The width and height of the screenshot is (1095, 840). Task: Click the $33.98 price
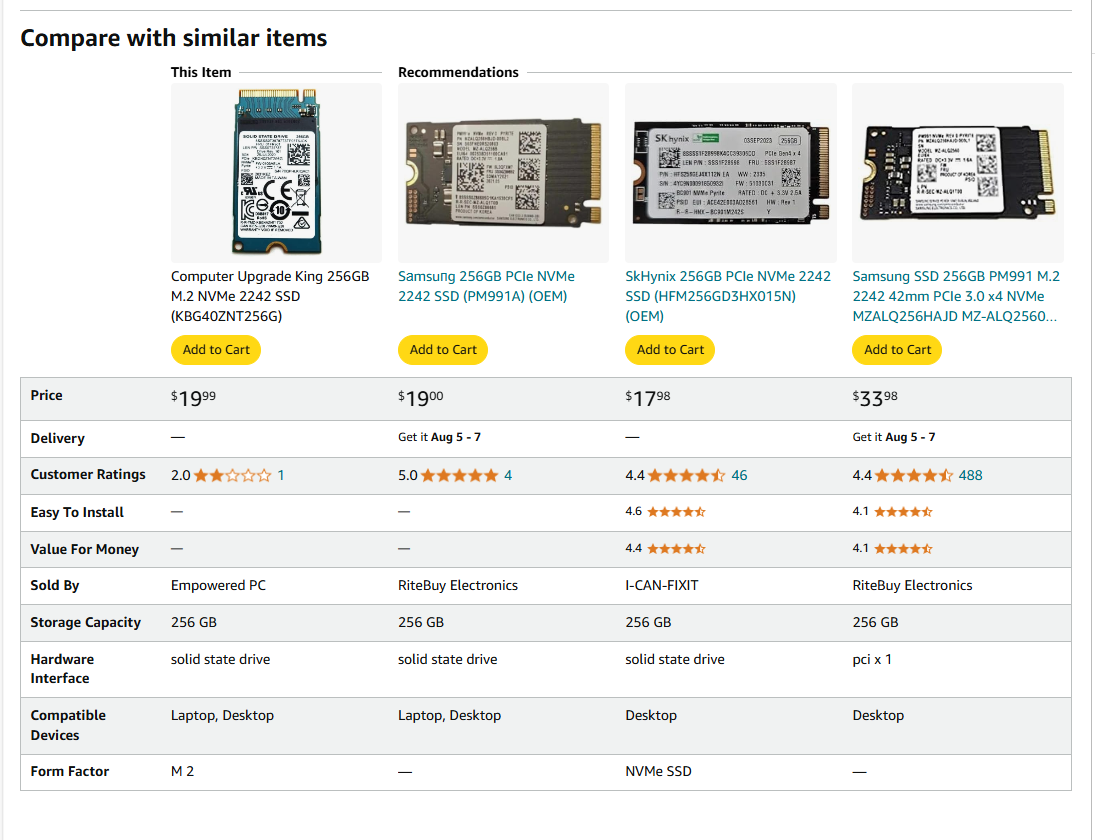[874, 398]
